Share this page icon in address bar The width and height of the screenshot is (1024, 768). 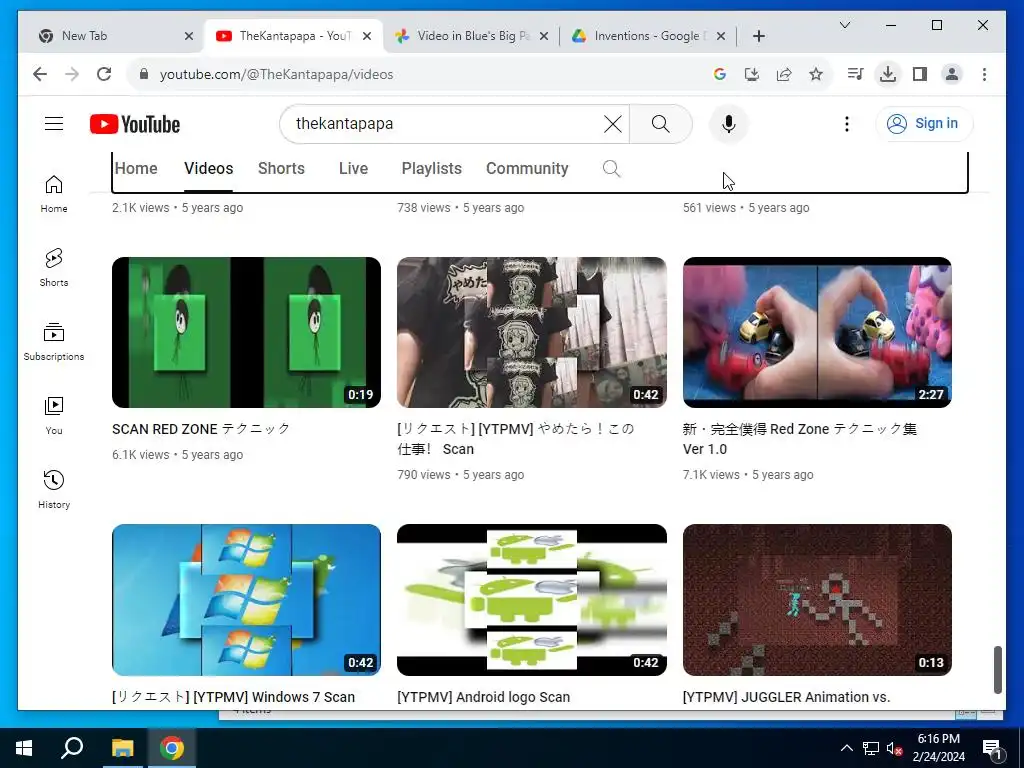(x=784, y=74)
